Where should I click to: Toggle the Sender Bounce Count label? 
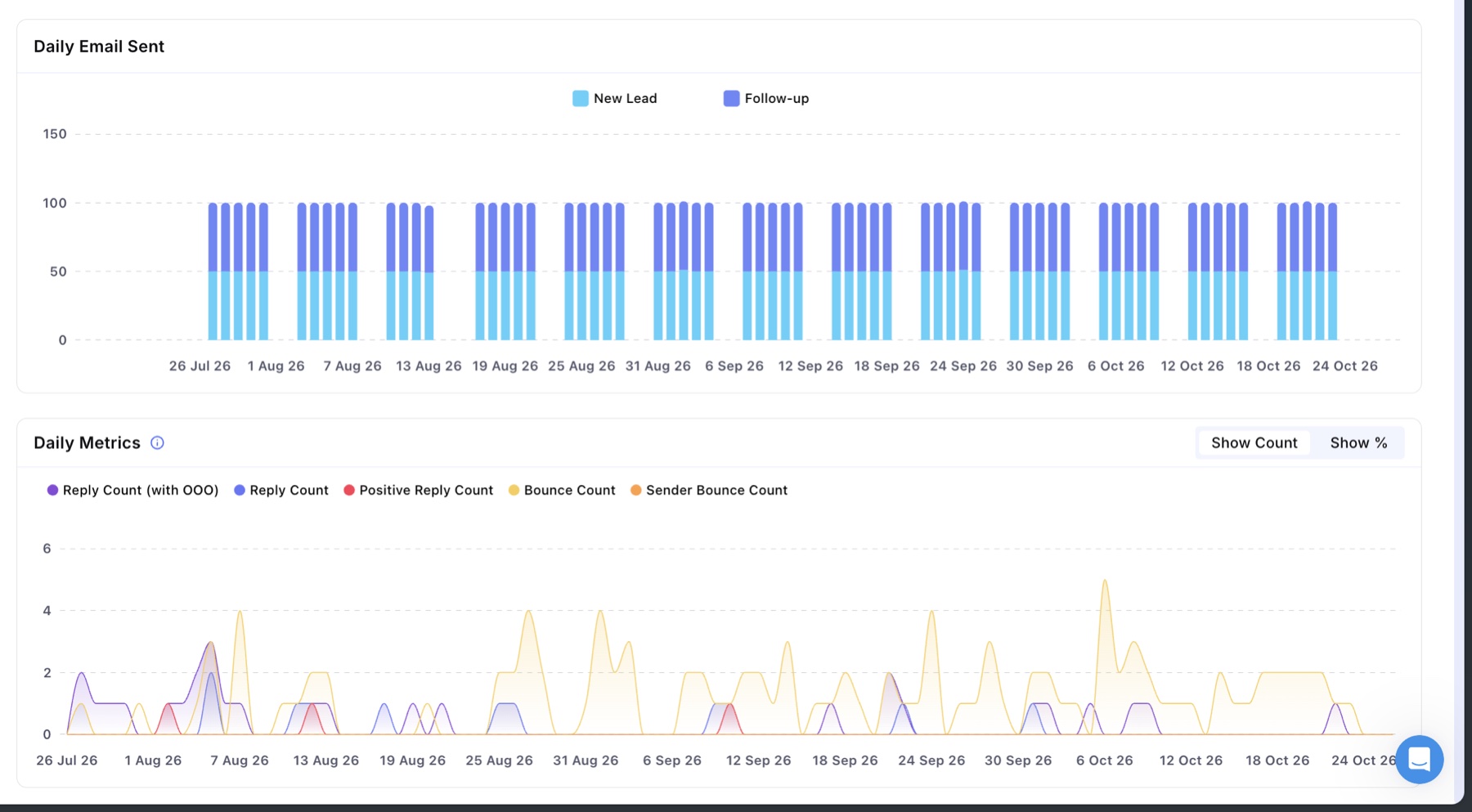[x=716, y=490]
